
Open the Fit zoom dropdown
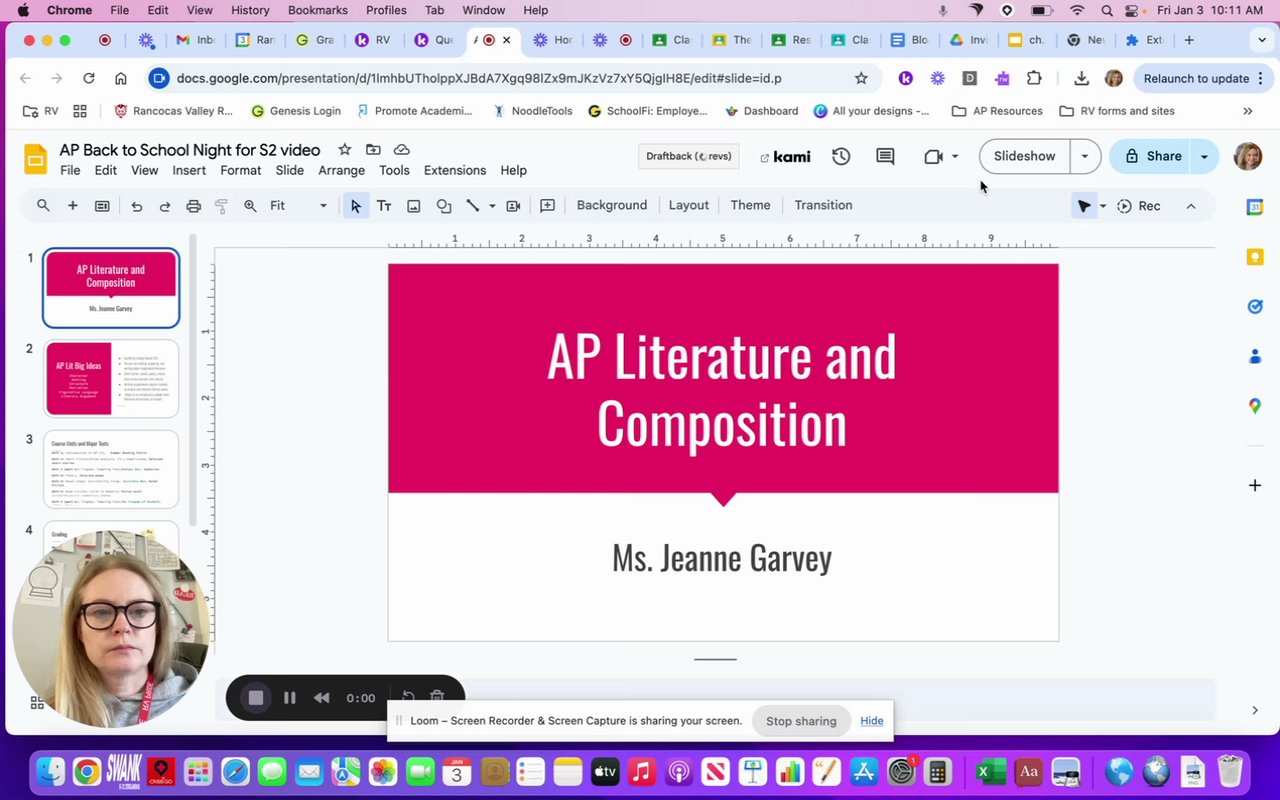pos(298,206)
